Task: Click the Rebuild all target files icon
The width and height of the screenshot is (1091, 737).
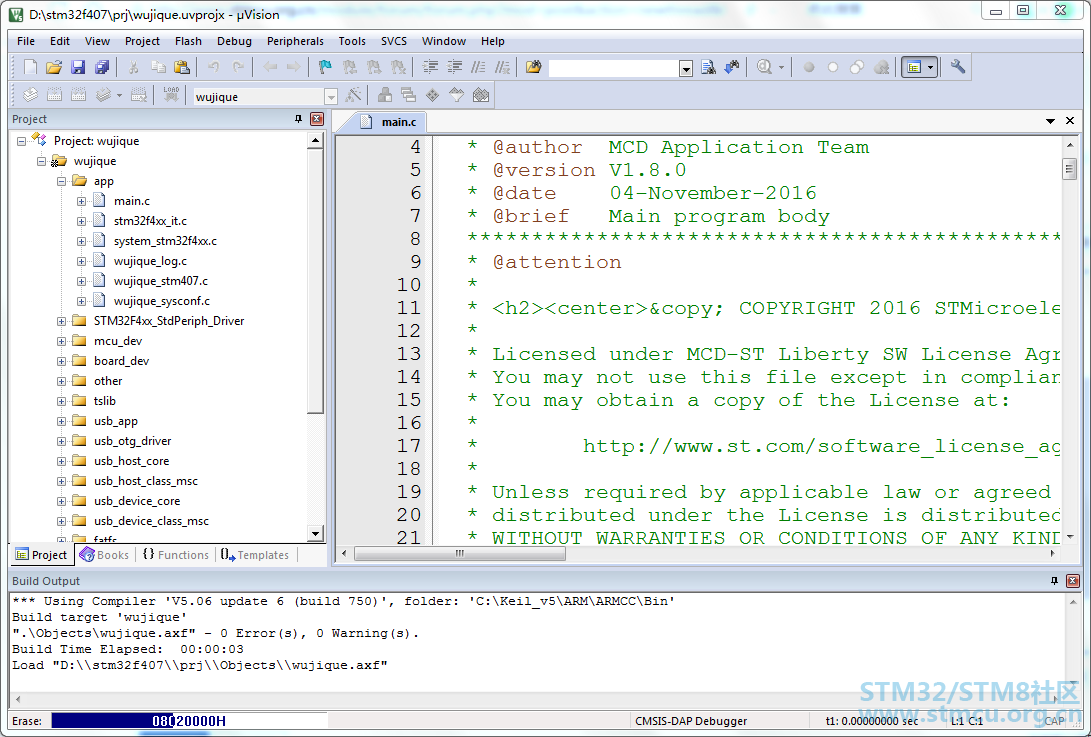Action: tap(79, 95)
